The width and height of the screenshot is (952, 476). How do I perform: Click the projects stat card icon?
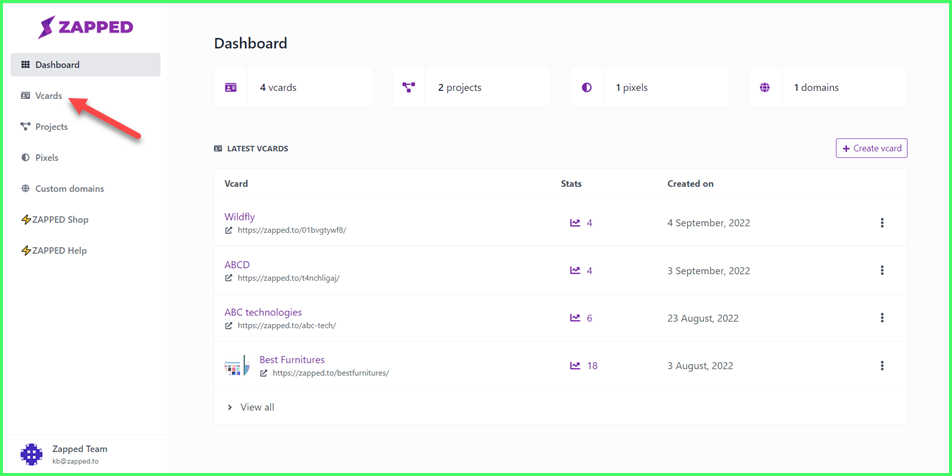(x=409, y=87)
